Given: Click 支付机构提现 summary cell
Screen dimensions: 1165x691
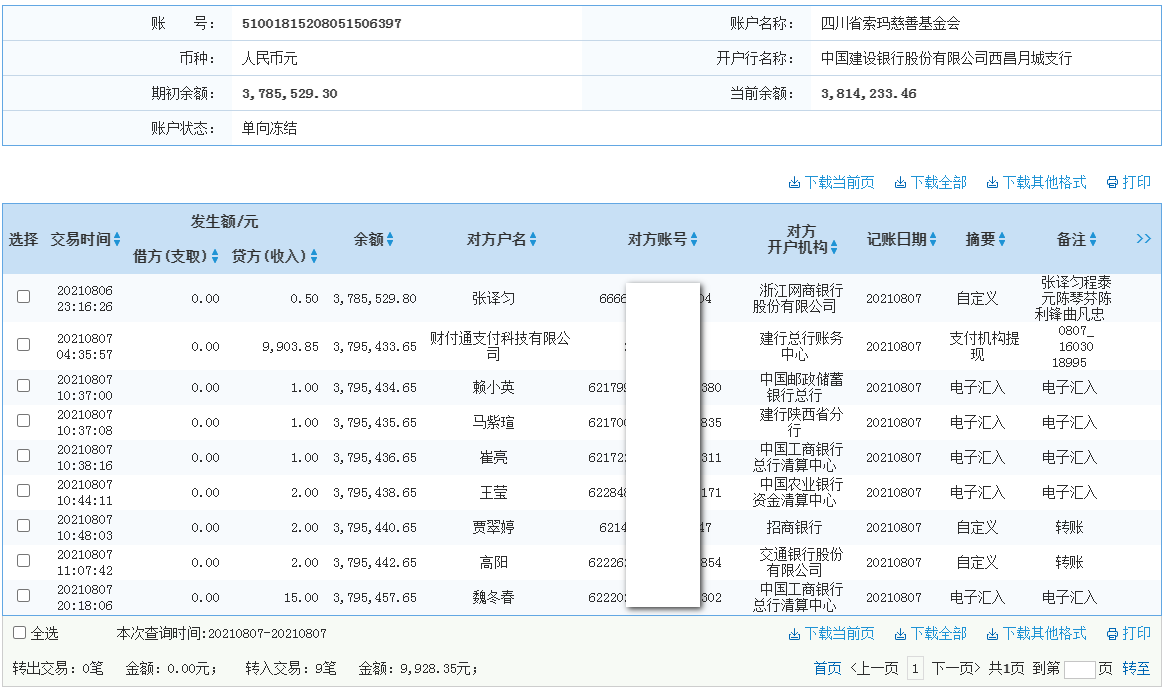Looking at the screenshot, I should click(x=984, y=347).
